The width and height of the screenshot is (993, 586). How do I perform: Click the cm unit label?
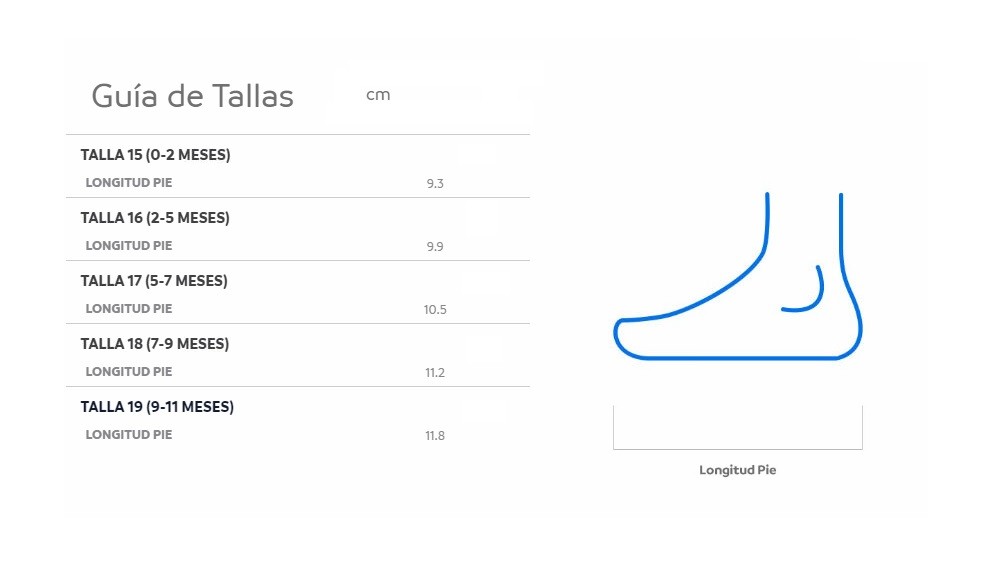point(378,95)
